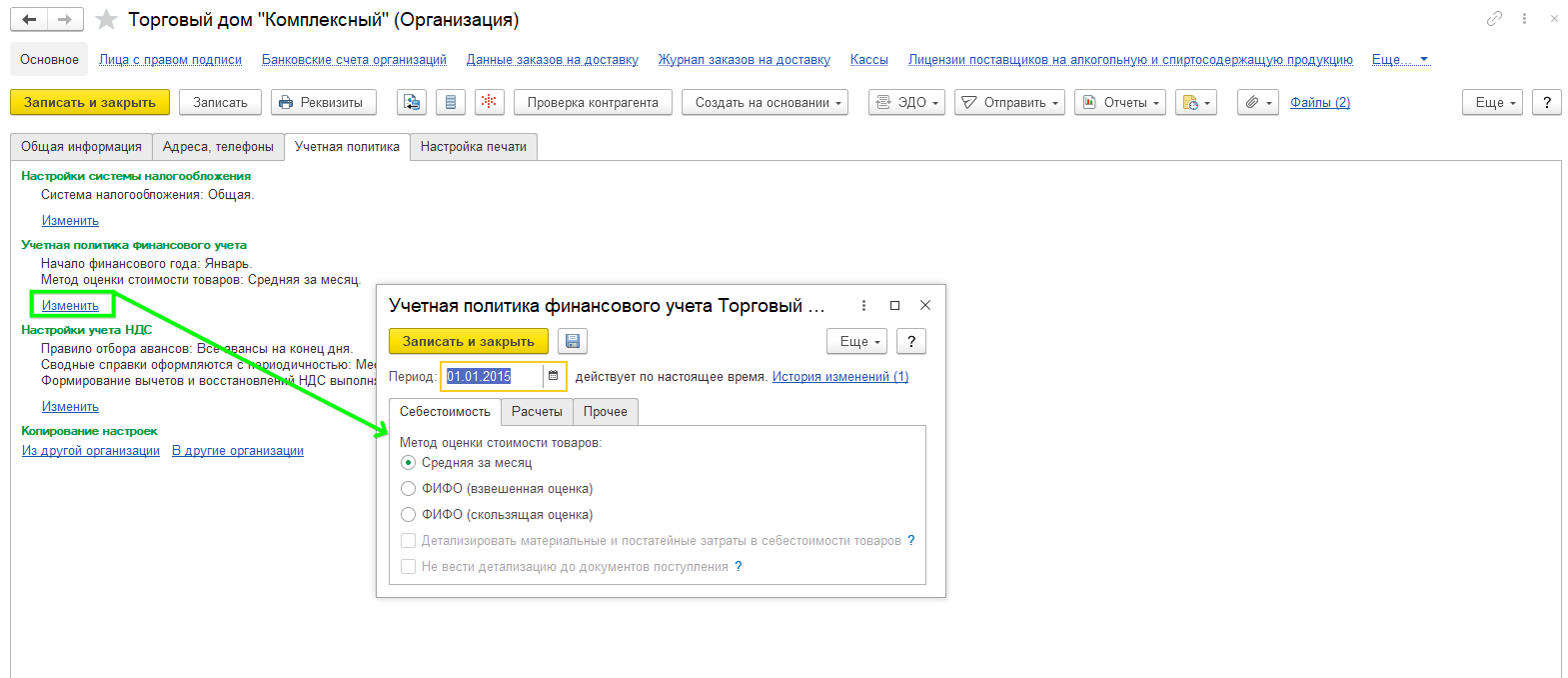Open Из другой организации copy link
The image size is (1568, 678).
point(91,450)
